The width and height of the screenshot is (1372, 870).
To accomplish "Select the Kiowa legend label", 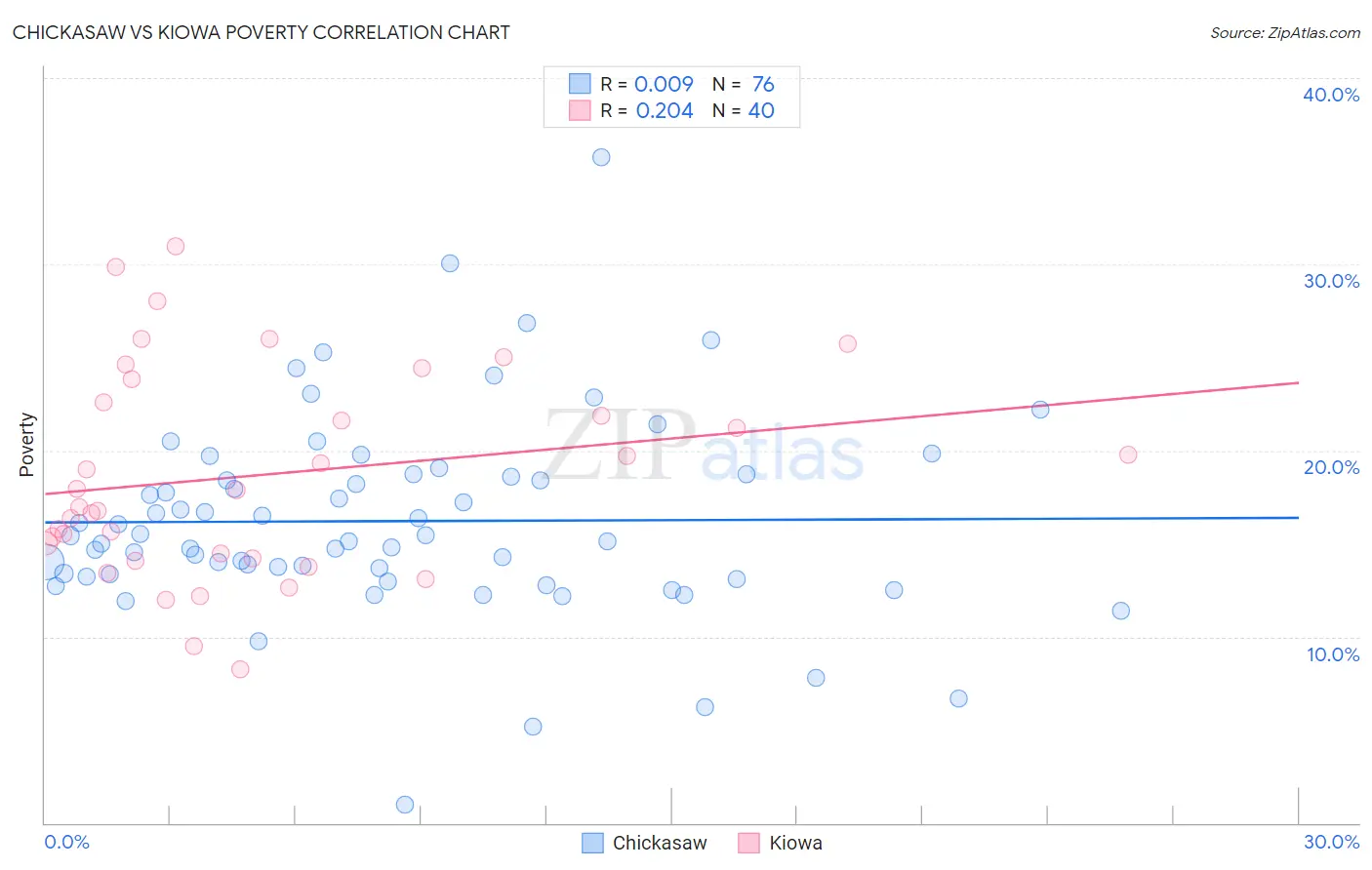I will pos(795,844).
